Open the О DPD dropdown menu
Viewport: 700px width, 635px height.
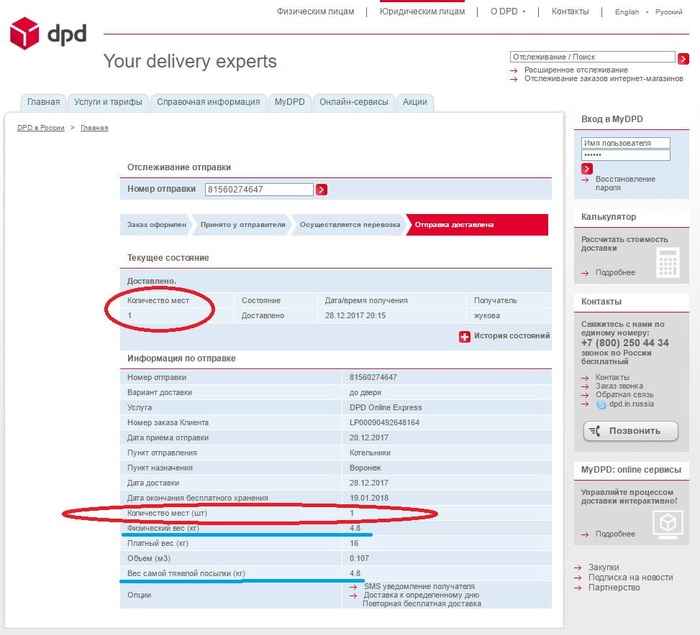(507, 12)
